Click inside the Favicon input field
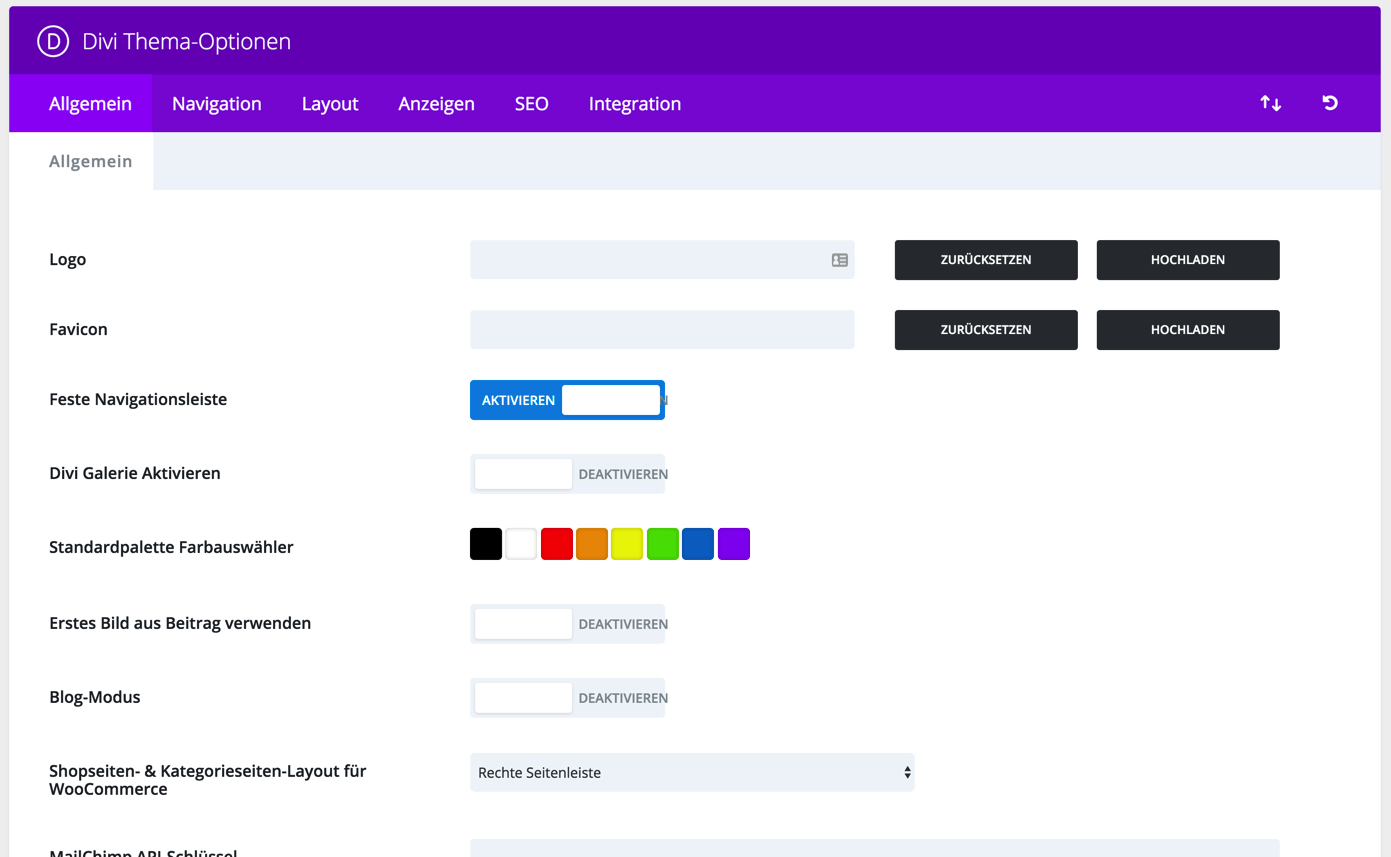1391x857 pixels. [660, 329]
